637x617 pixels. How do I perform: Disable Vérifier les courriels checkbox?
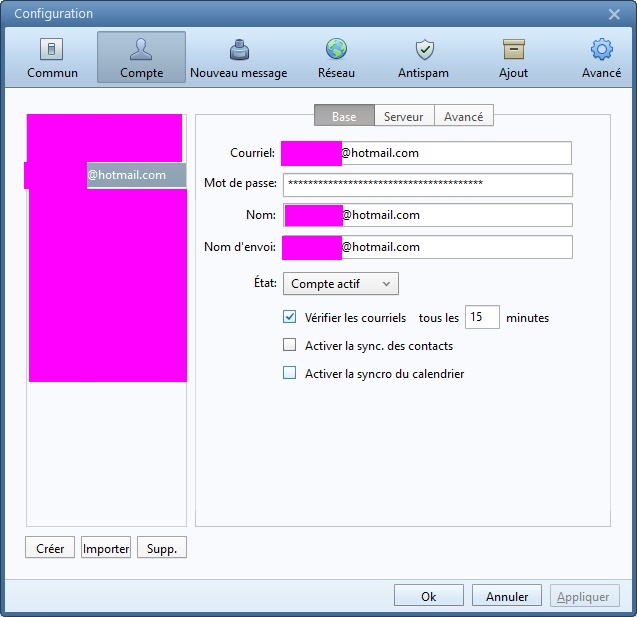click(x=290, y=318)
